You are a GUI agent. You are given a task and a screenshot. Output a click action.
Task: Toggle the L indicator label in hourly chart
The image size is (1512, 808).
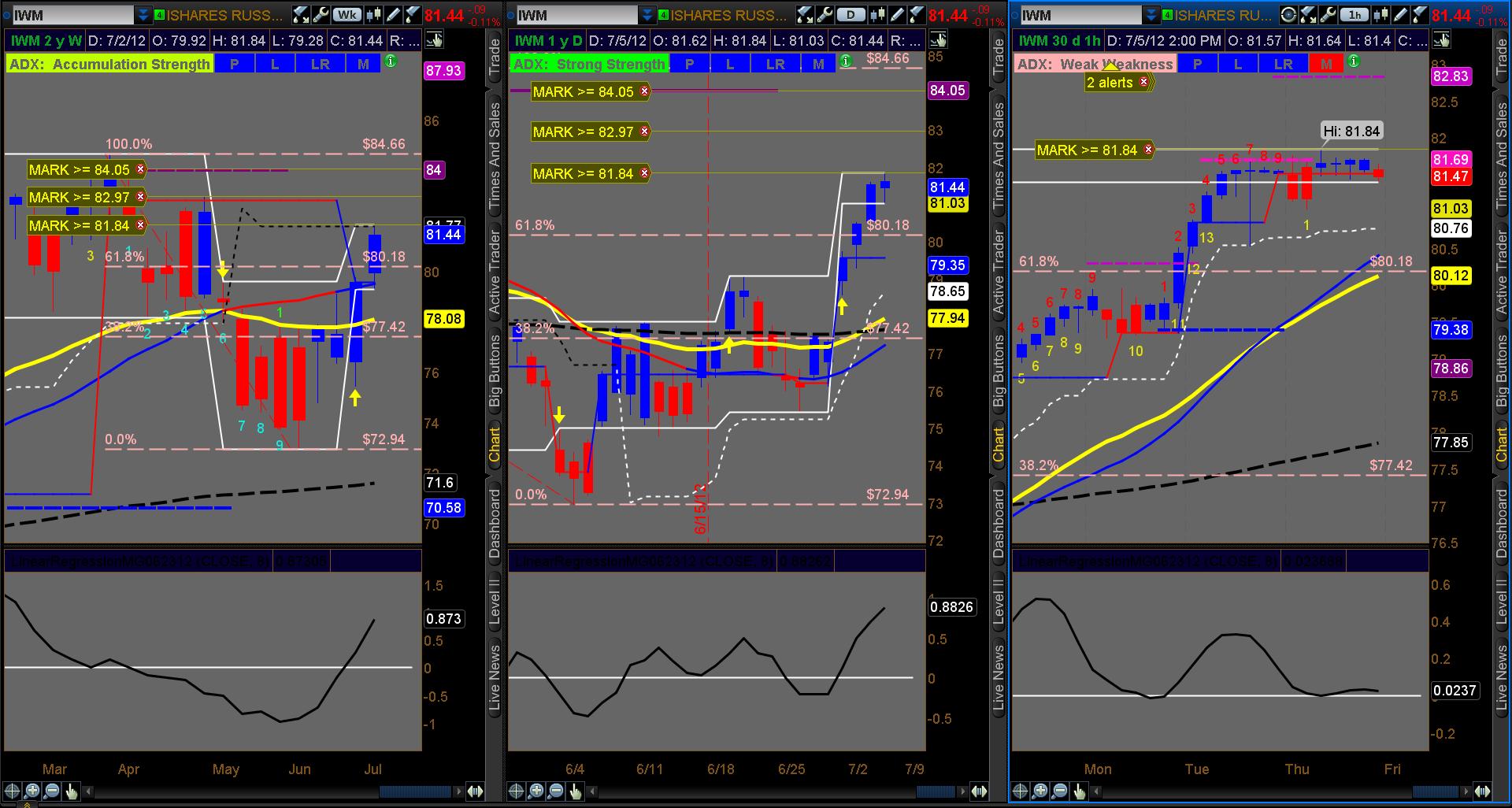click(1238, 64)
